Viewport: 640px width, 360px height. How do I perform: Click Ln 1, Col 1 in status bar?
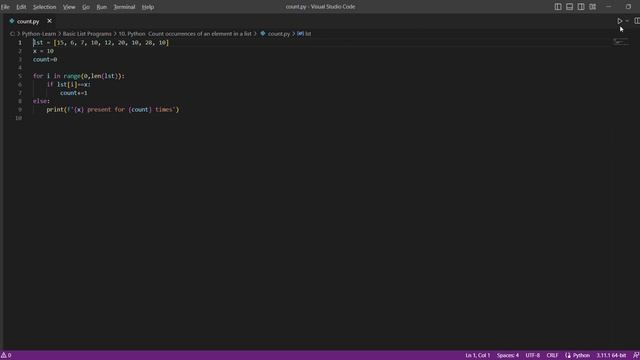click(478, 356)
